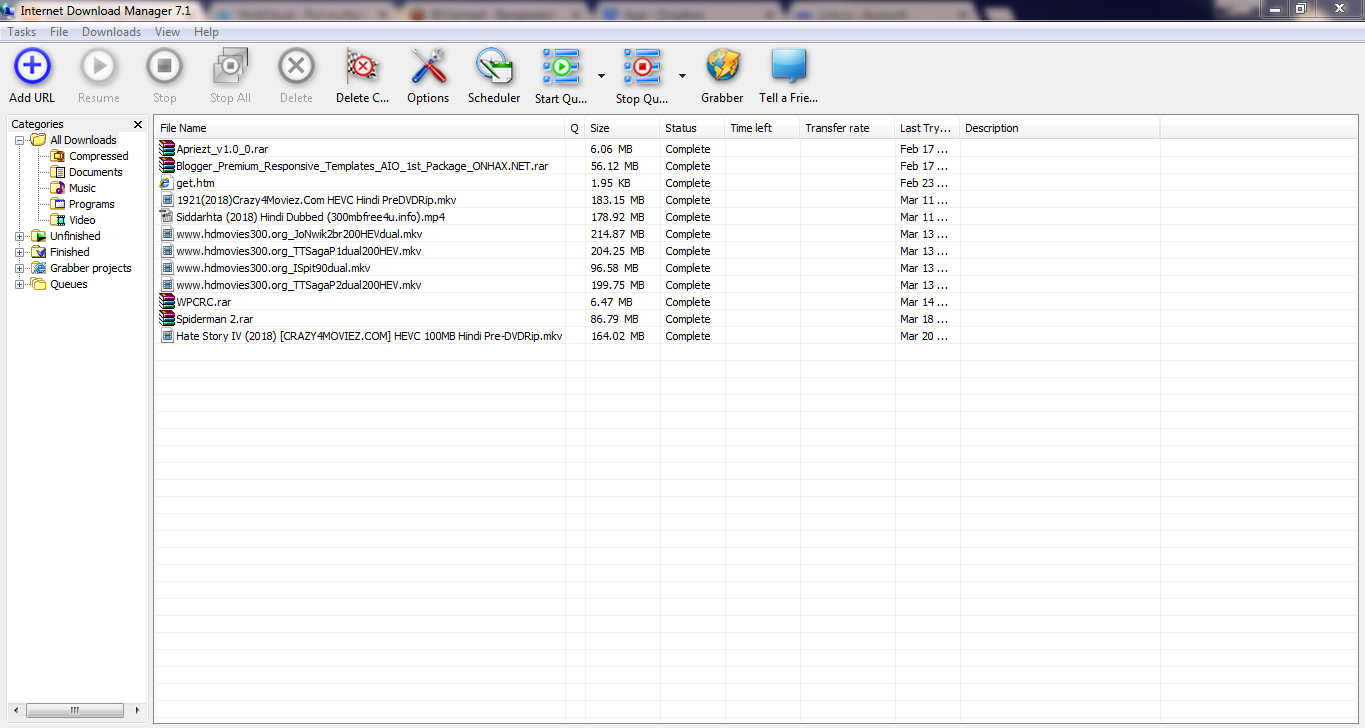The width and height of the screenshot is (1365, 728).
Task: Sort by the Size column header
Action: click(x=623, y=128)
